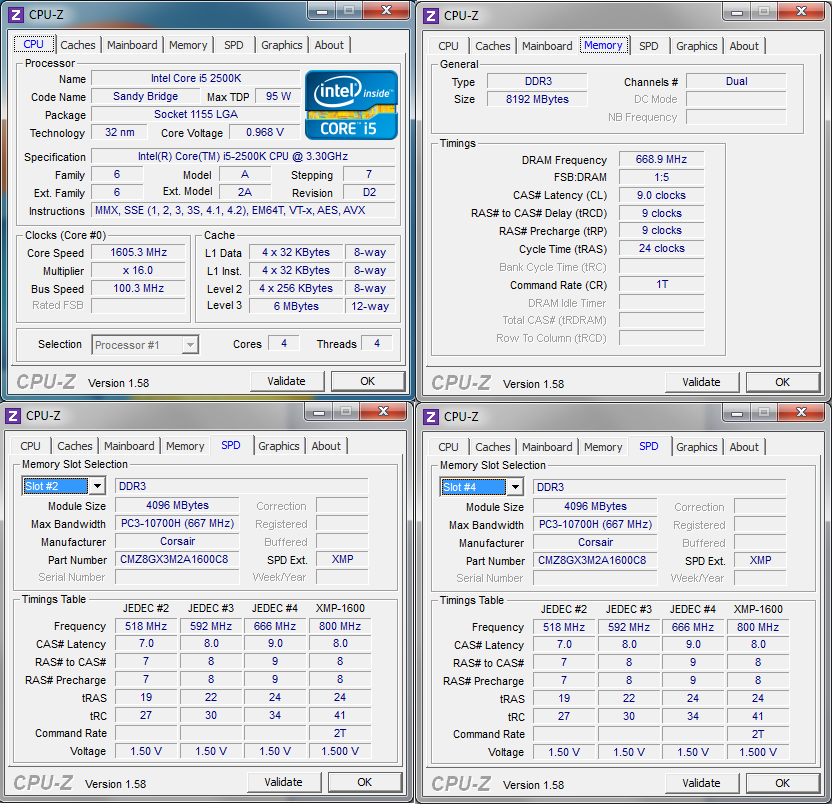Click the Core Voltage value 0.968 V
This screenshot has height=810, width=839.
click(265, 133)
